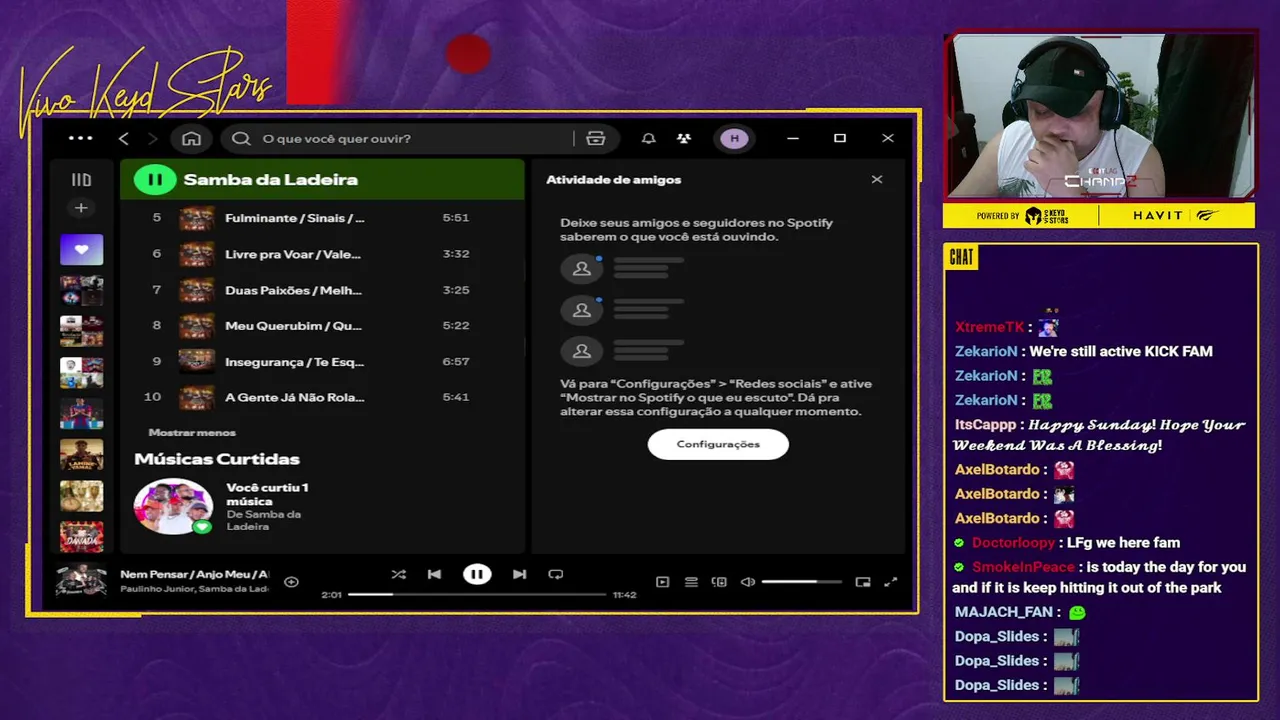Click the streamer webcam feed

click(x=1098, y=116)
